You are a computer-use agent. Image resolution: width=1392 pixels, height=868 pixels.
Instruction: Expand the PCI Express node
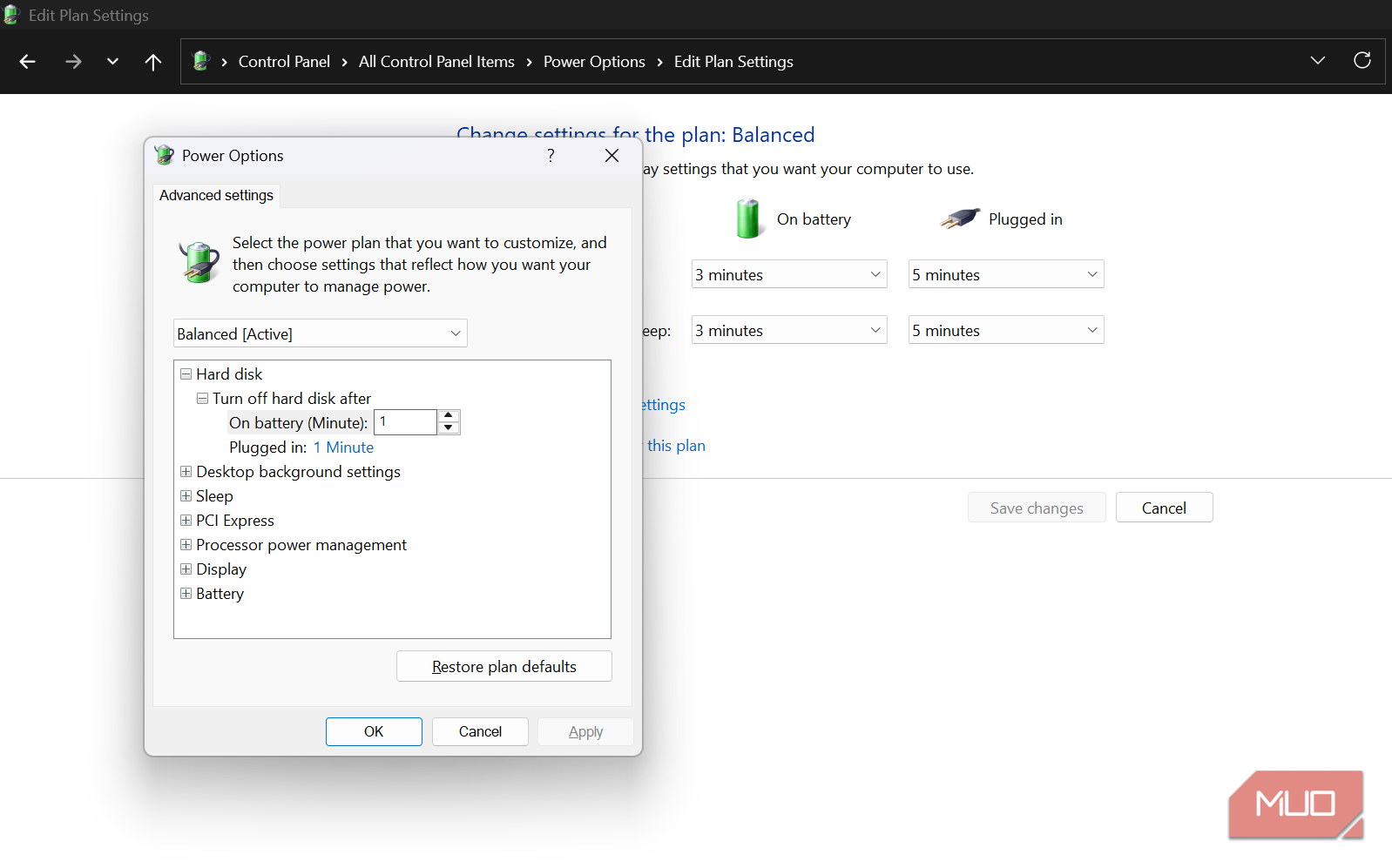point(186,520)
